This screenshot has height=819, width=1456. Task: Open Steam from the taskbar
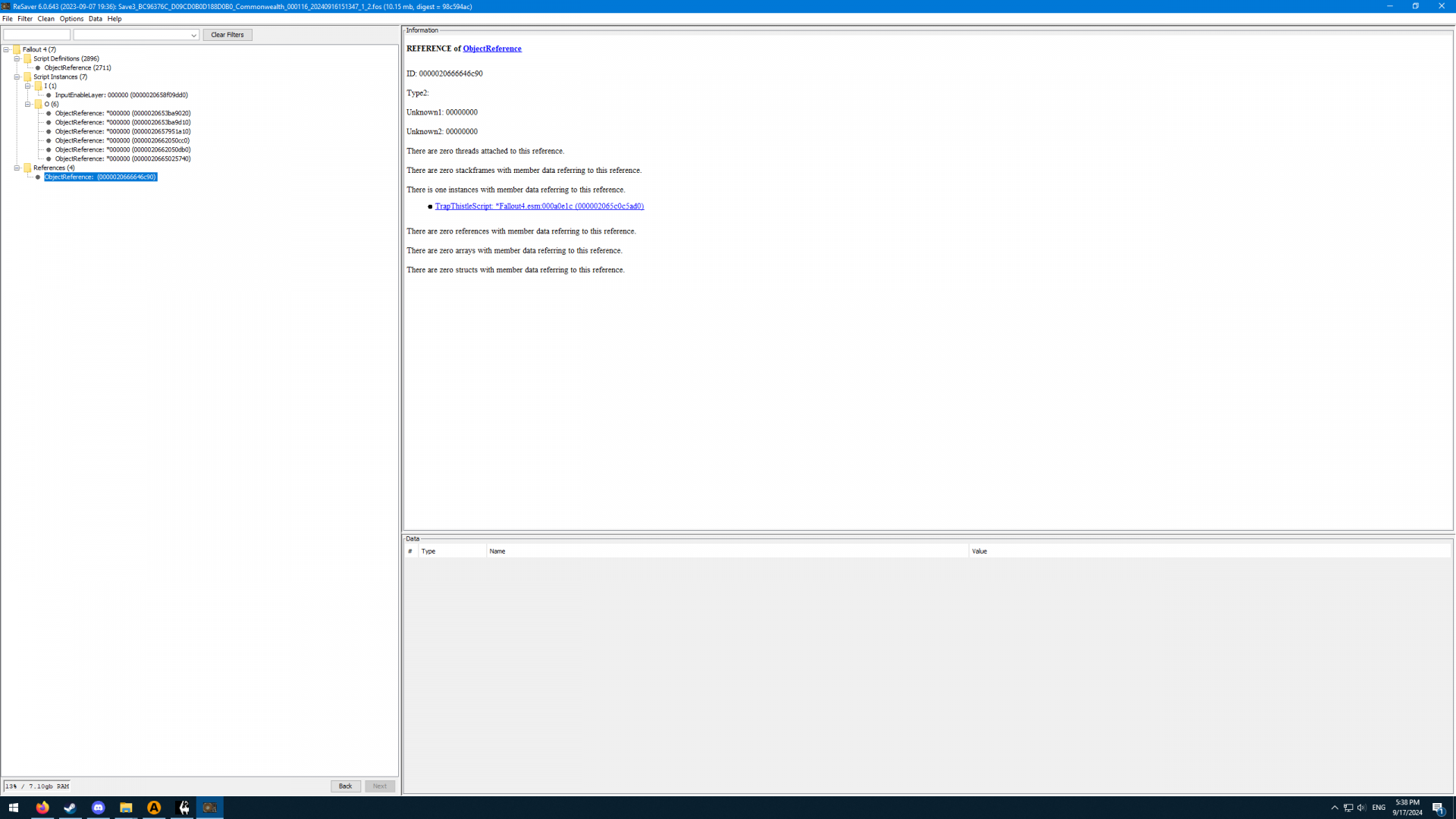pyautogui.click(x=70, y=808)
